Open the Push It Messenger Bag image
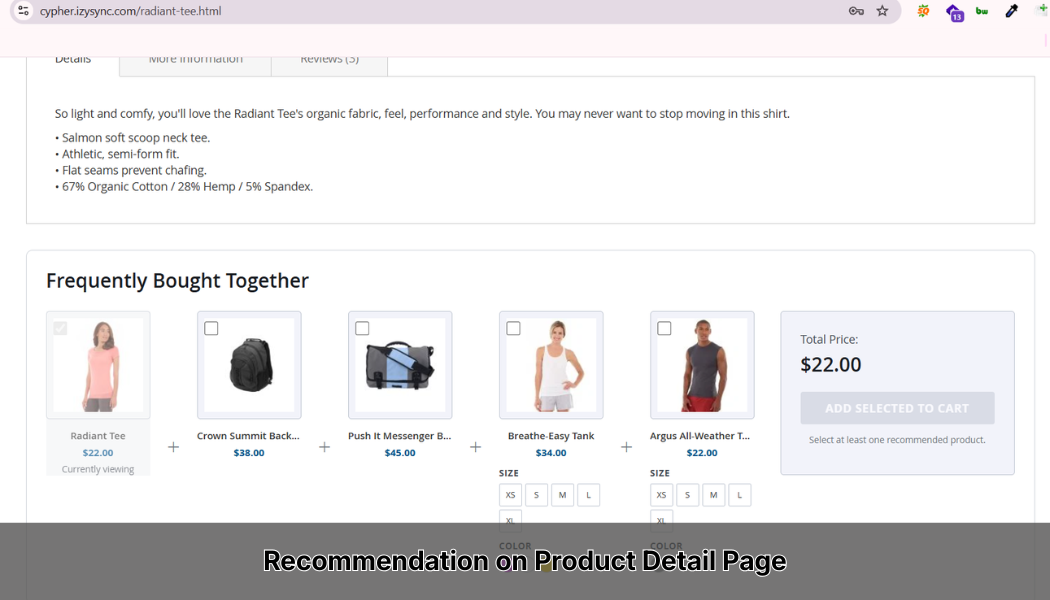 (x=400, y=365)
